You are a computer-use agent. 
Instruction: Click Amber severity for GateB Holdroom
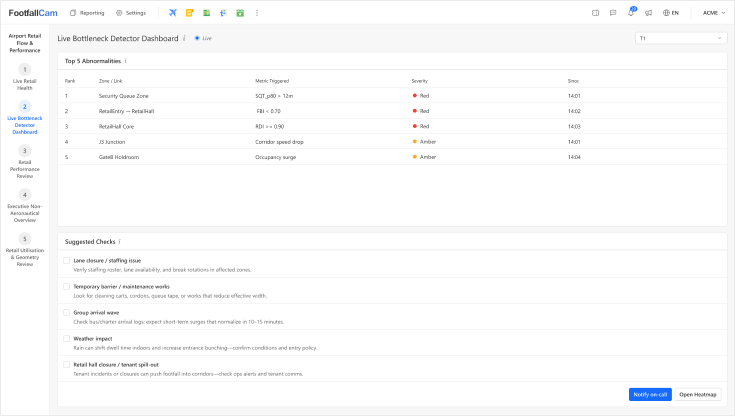(x=424, y=157)
